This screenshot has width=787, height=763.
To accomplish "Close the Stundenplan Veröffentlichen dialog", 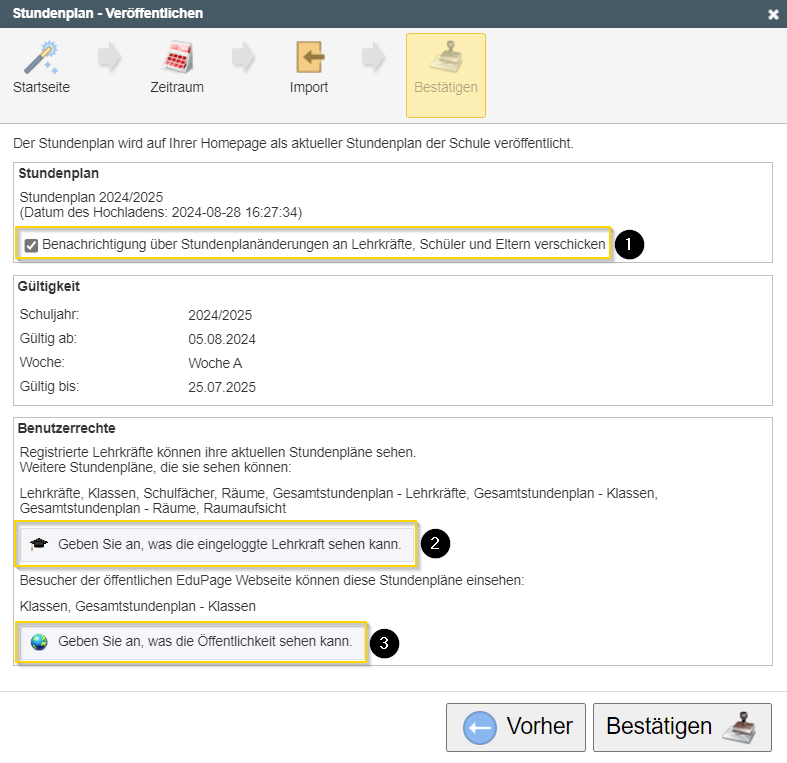I will pos(773,14).
